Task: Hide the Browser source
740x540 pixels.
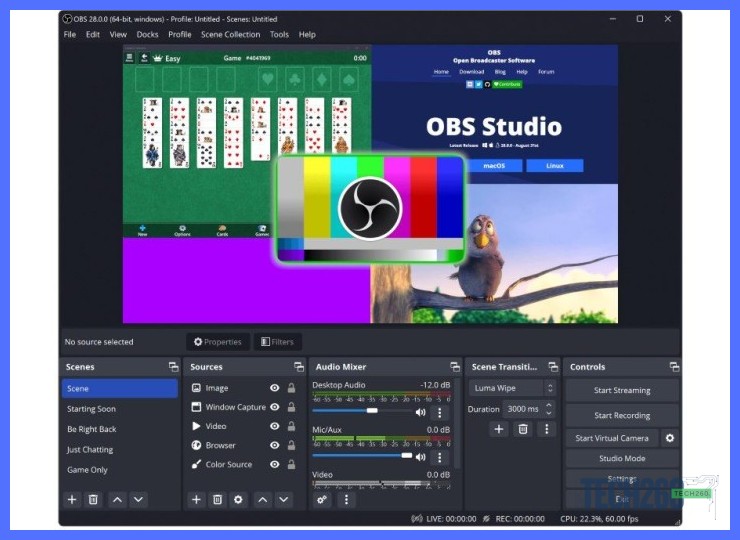Action: pyautogui.click(x=275, y=445)
